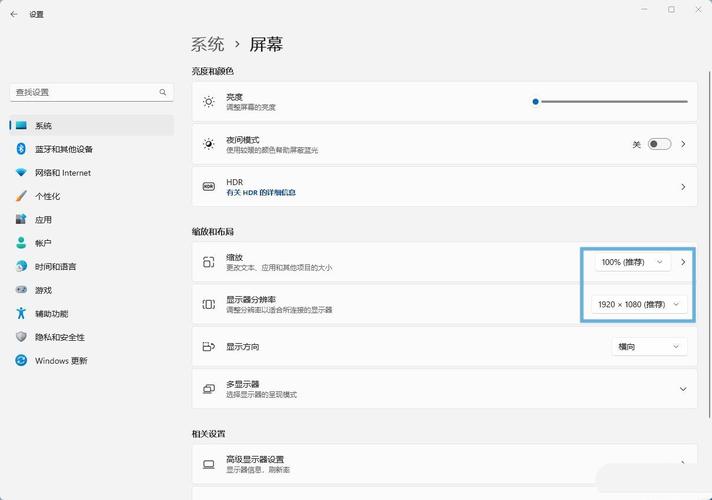Screen dimensions: 712x500
Task: Select 系统 in the sidebar
Action: point(92,125)
